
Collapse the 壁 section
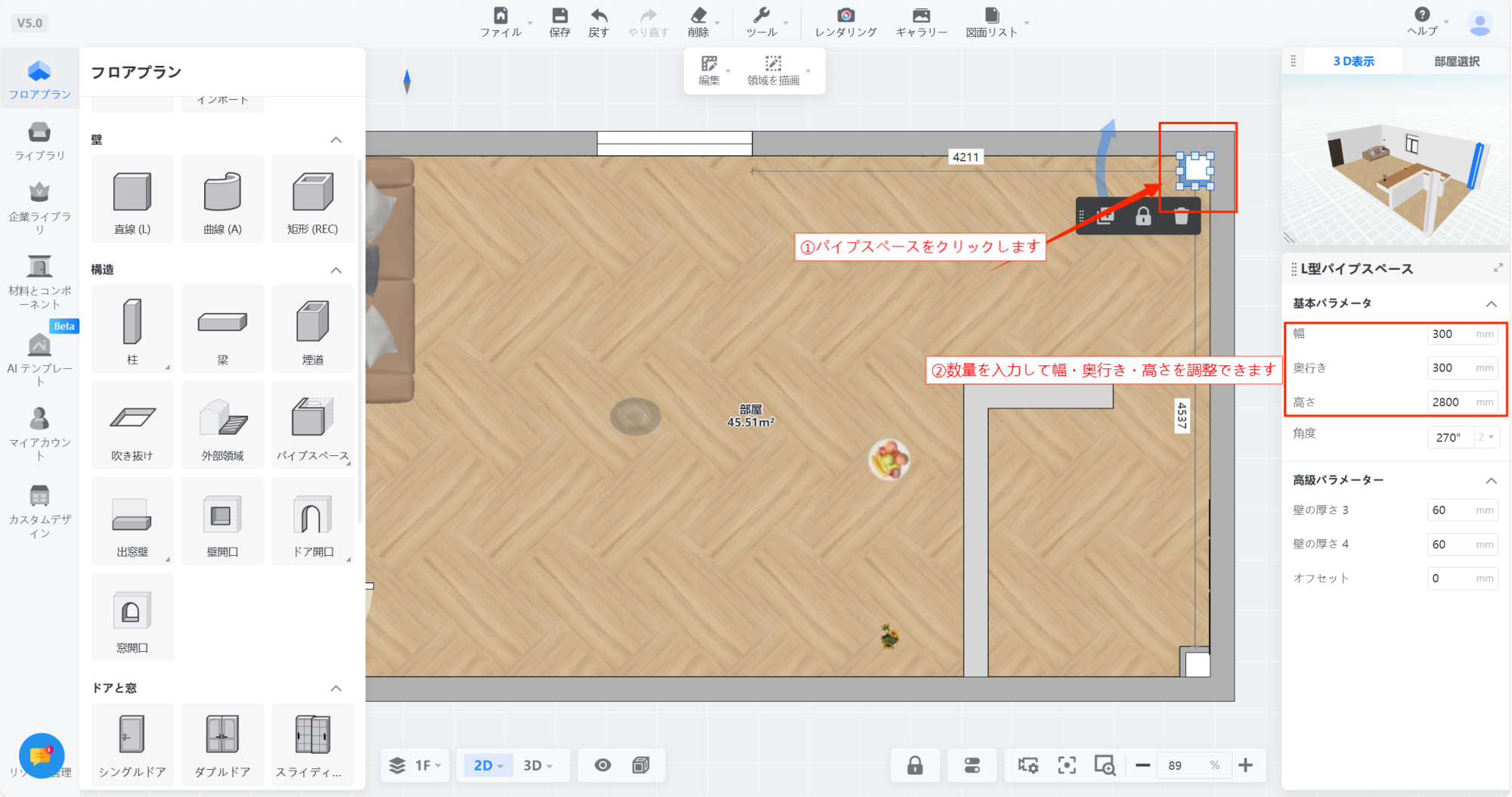(x=336, y=140)
